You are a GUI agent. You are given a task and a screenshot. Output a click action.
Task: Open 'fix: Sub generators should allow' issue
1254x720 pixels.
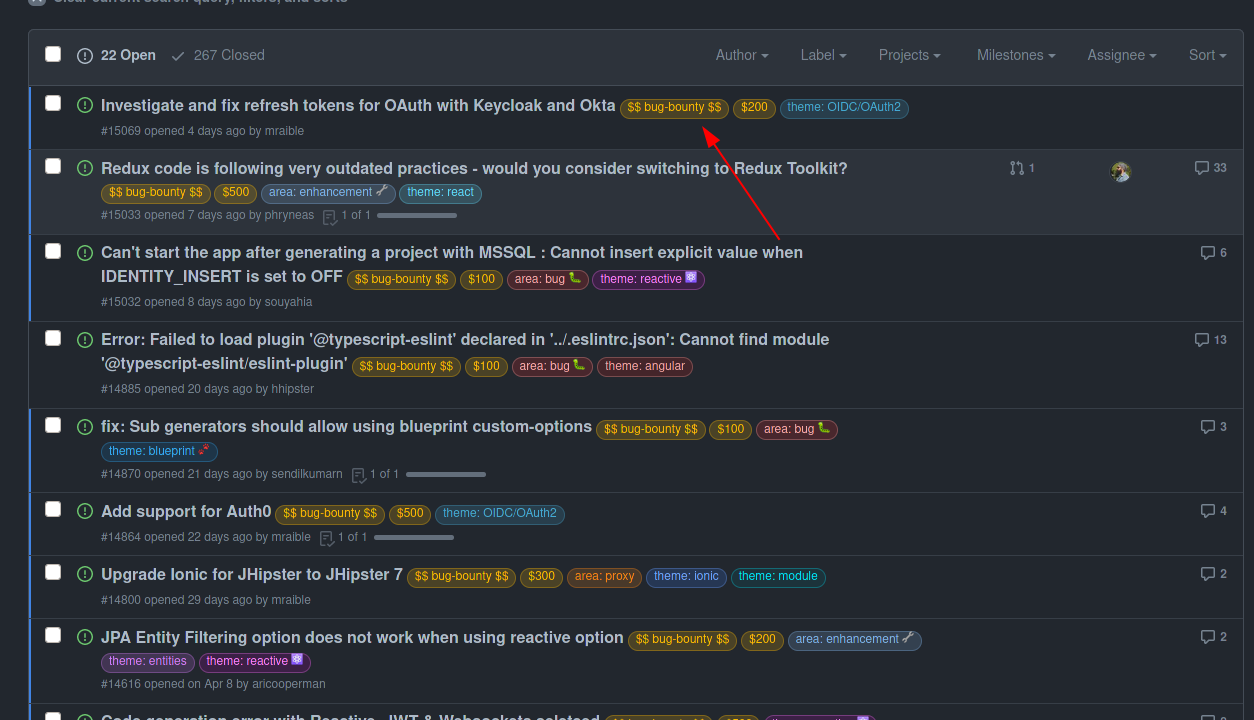346,426
